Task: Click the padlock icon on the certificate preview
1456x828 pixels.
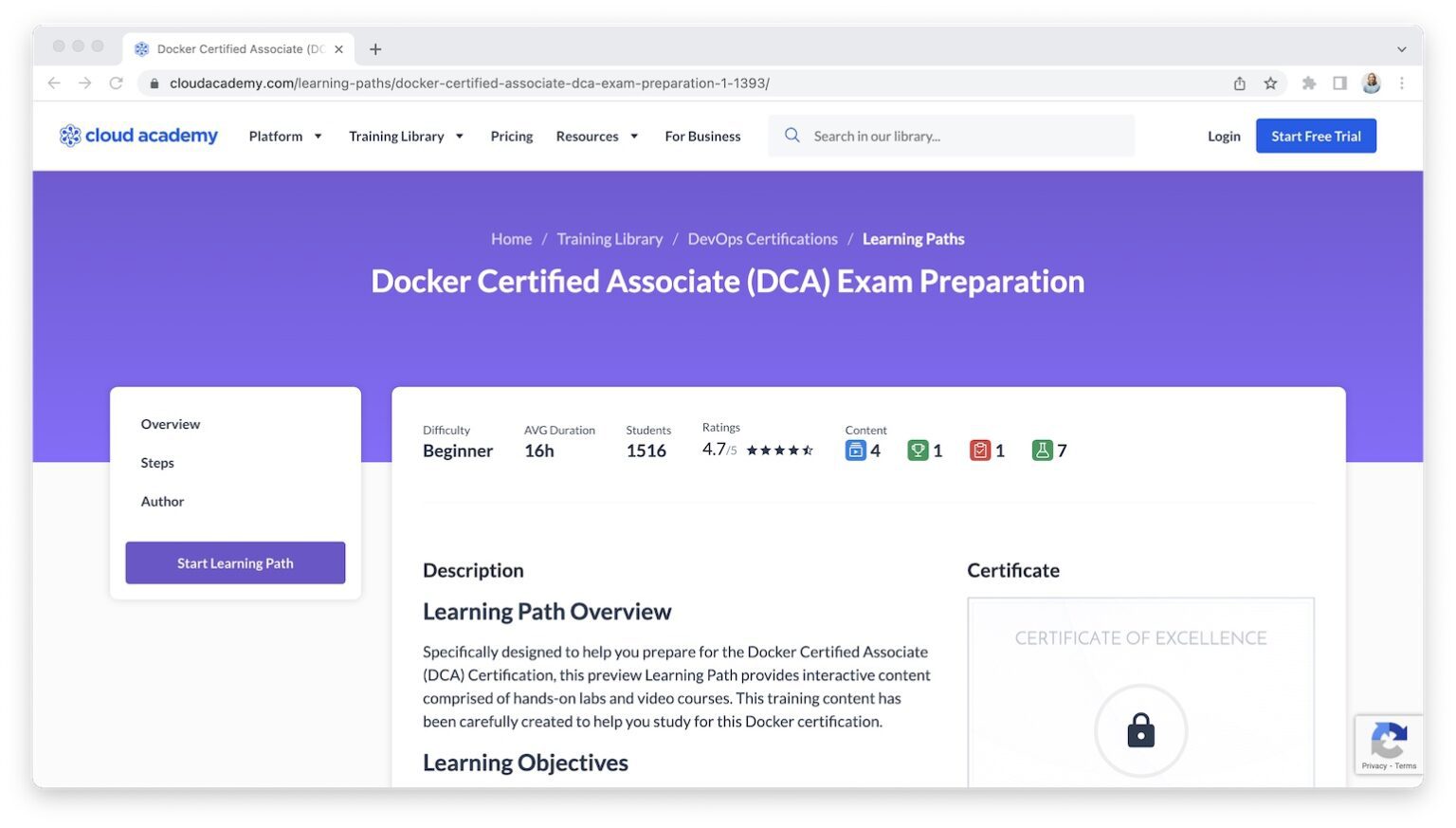Action: tap(1140, 730)
